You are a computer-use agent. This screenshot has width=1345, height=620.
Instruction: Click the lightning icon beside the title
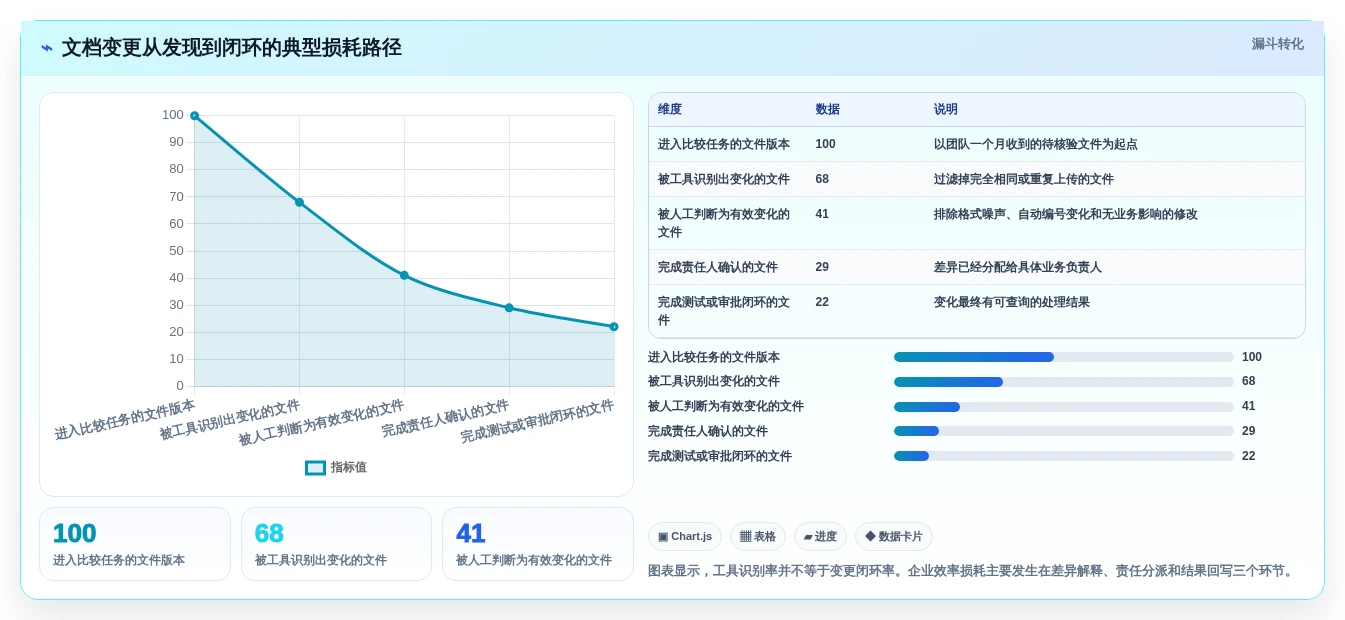47,48
